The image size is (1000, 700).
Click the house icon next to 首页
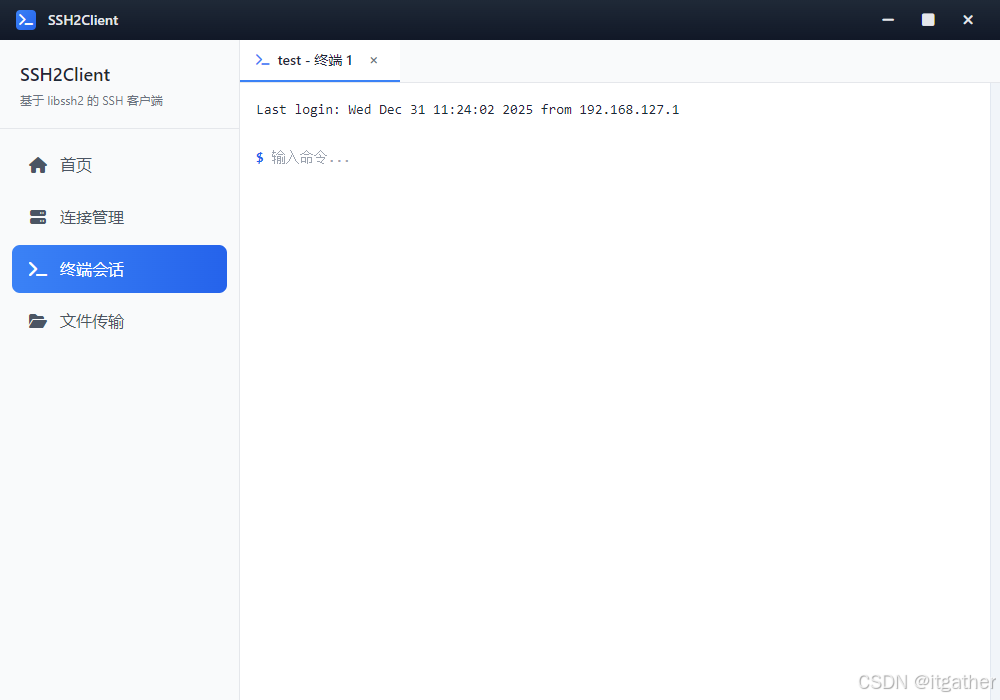pos(38,165)
